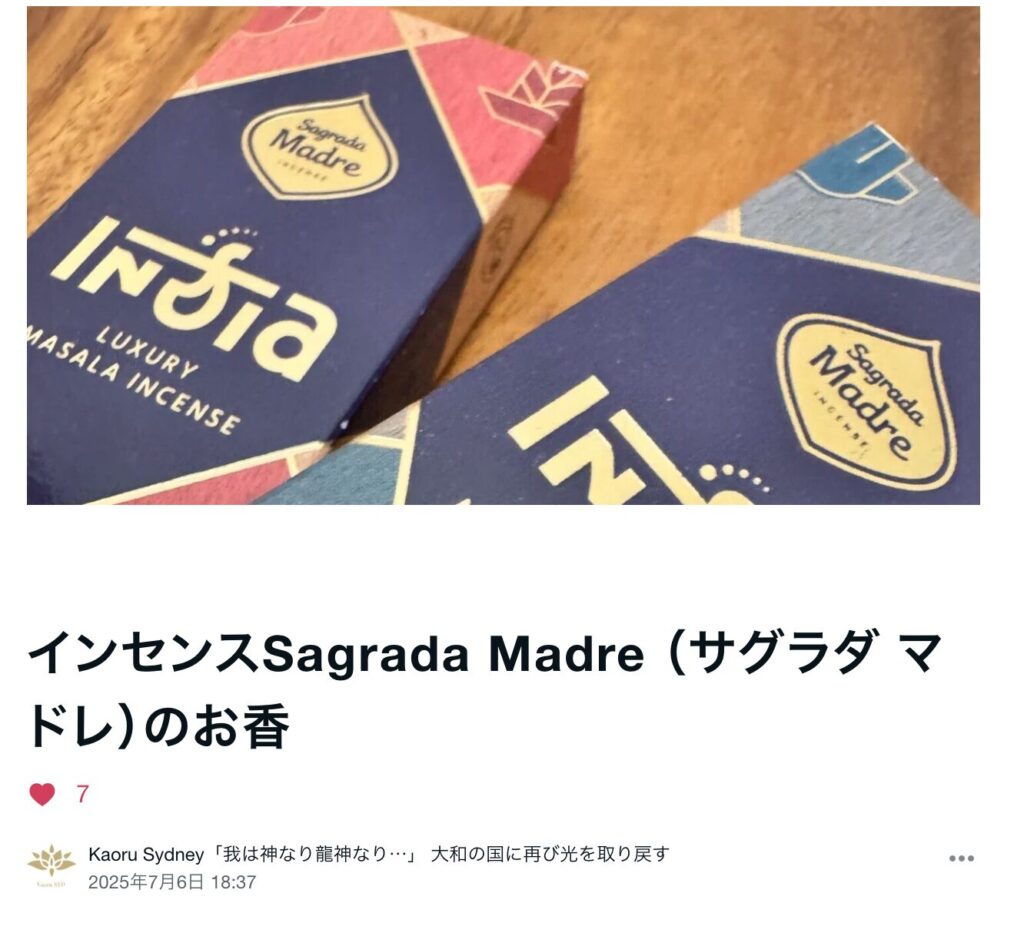This screenshot has width=1024, height=933.
Task: Click the title's second line ドレ)のお香
Action: pos(158,726)
